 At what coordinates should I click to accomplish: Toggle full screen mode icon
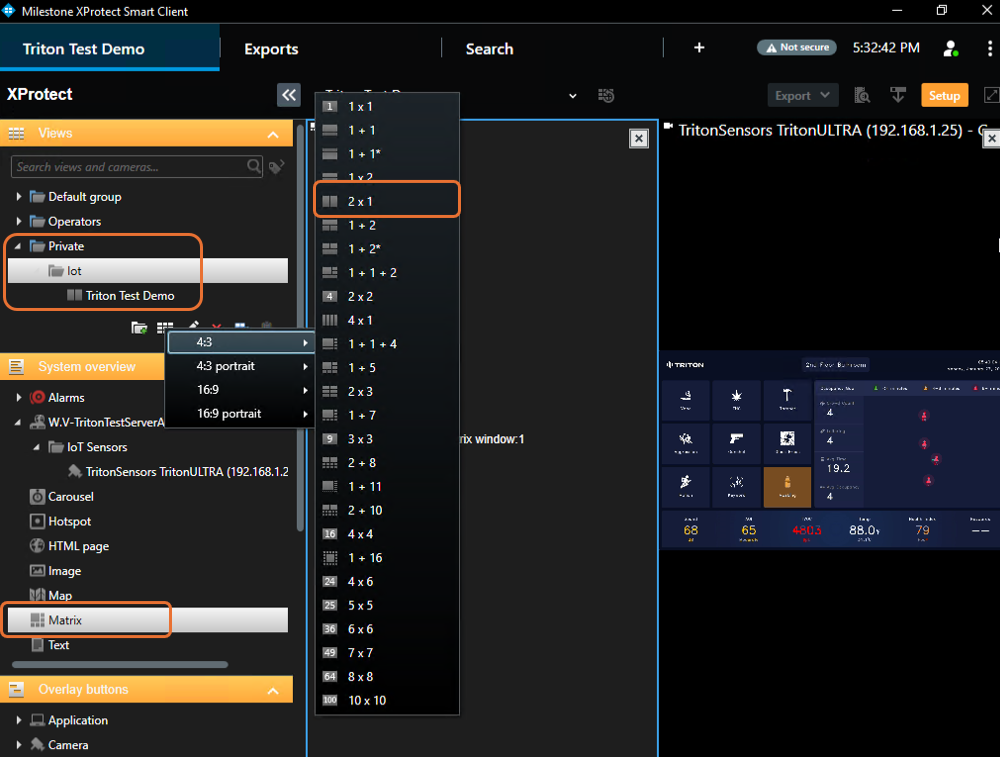click(x=992, y=96)
